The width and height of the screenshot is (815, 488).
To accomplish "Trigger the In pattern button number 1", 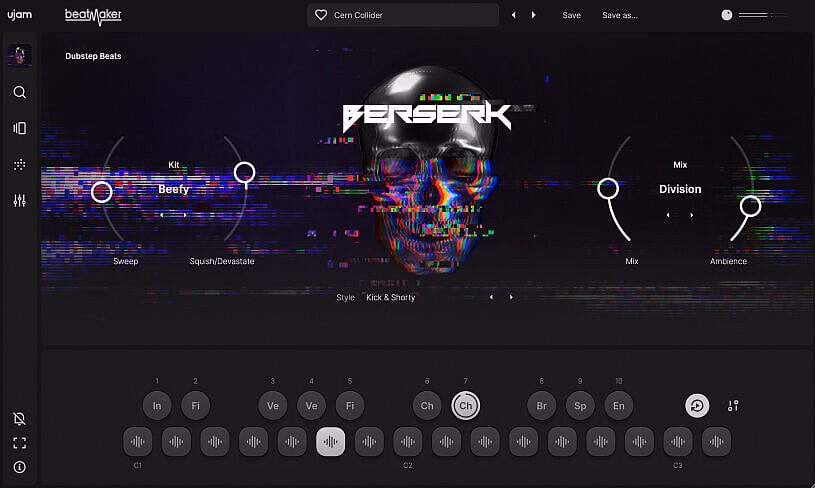I will [x=157, y=405].
